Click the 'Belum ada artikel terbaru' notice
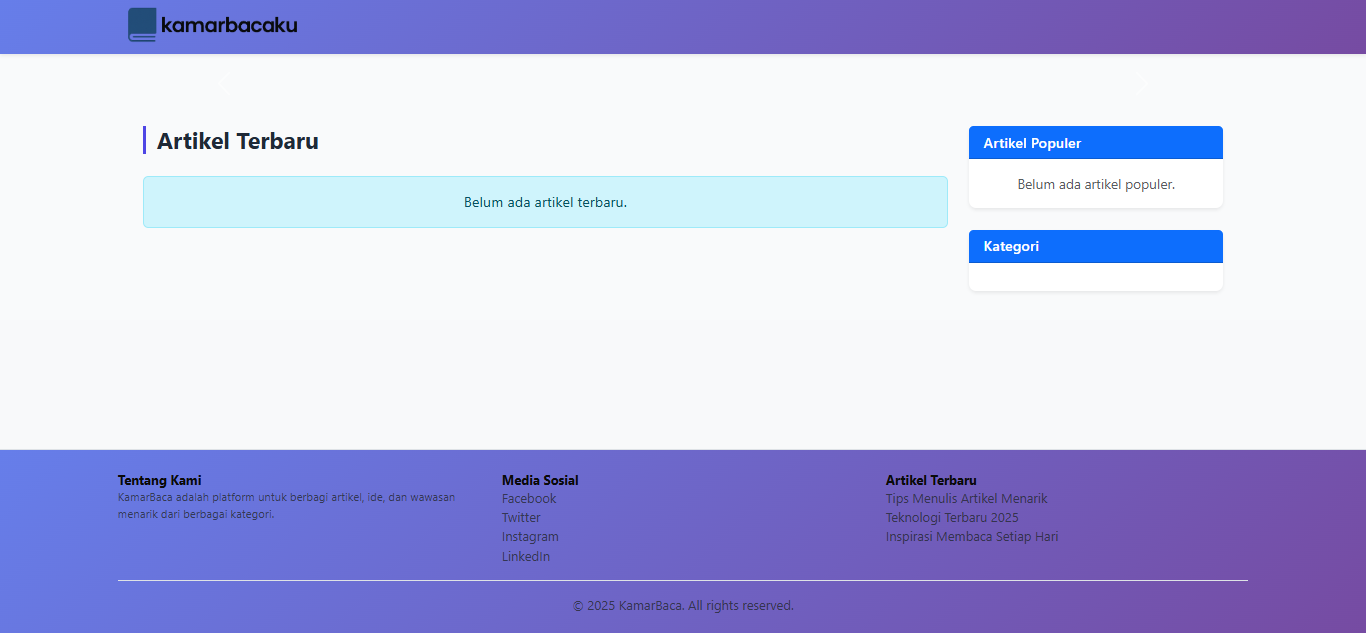 [545, 202]
